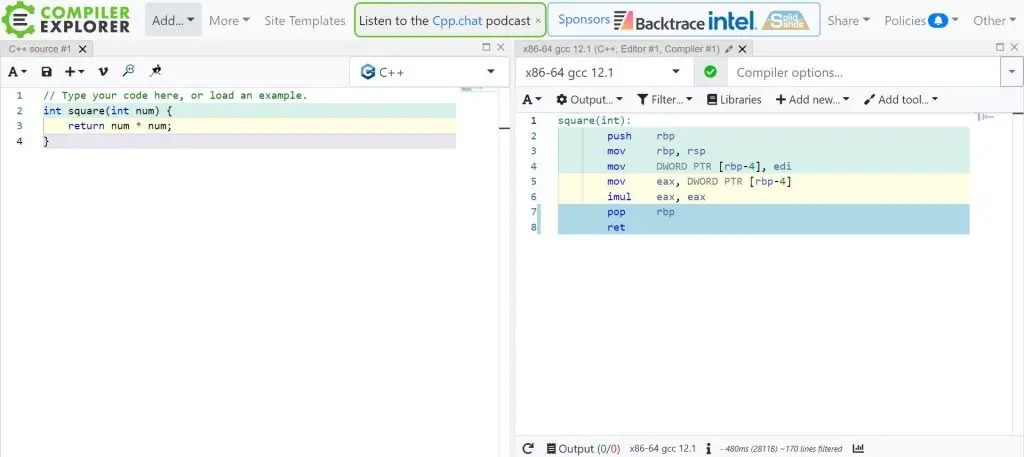The width and height of the screenshot is (1024, 457).
Task: Click the '480ms (2811B) ~170 lines filtered' status
Action: (x=781, y=449)
